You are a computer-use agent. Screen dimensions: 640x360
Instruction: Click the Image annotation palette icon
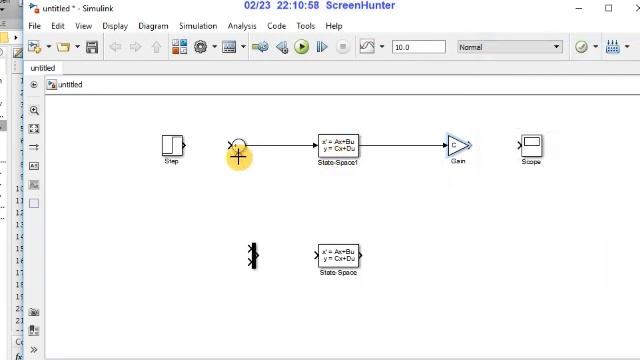click(34, 185)
